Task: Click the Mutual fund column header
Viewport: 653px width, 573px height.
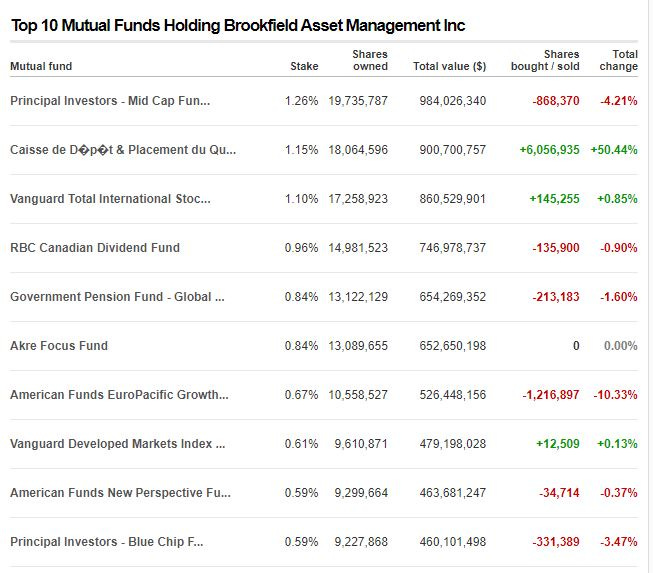Action: (x=41, y=66)
